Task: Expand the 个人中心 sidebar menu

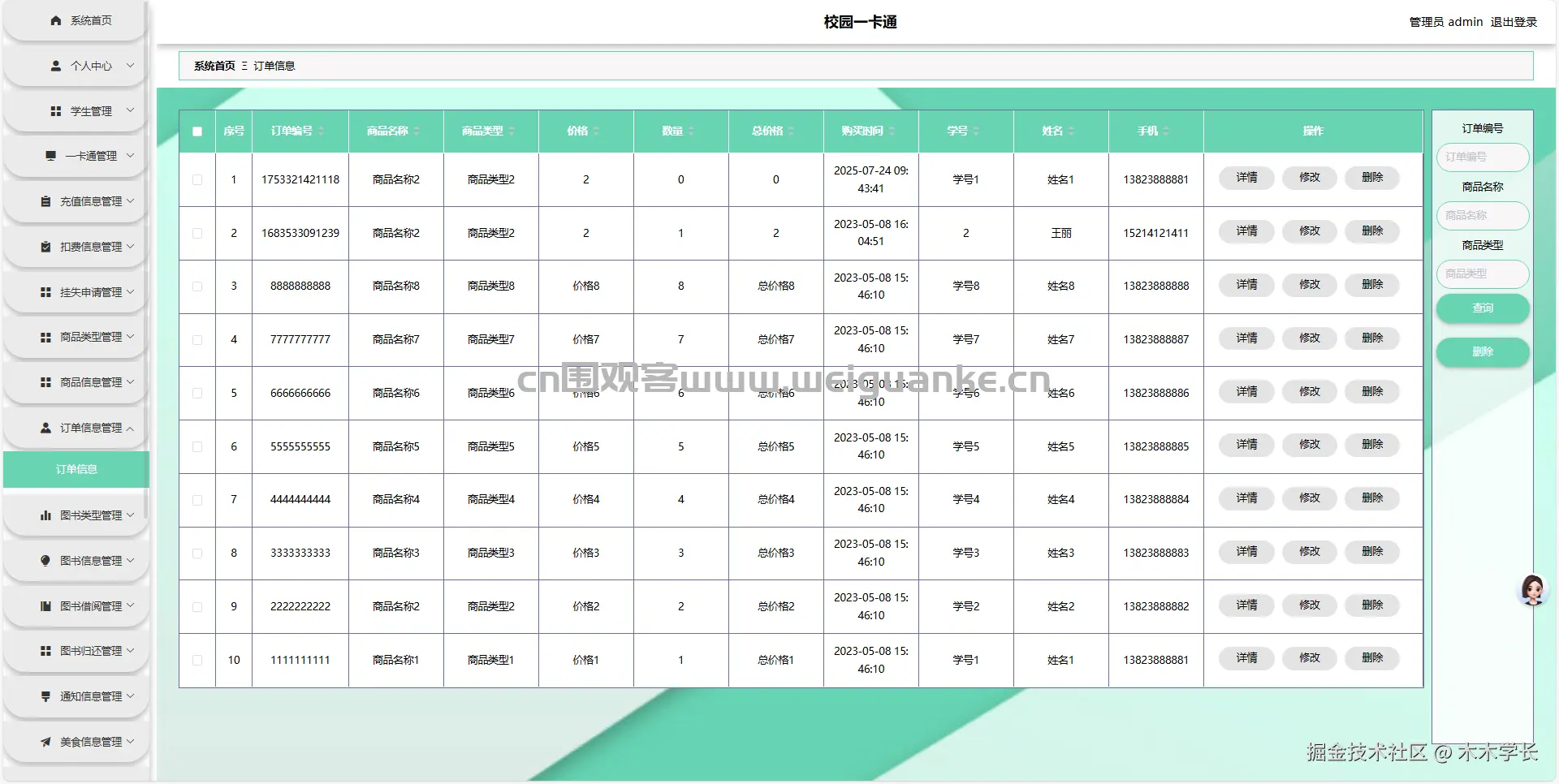Action: tap(76, 66)
